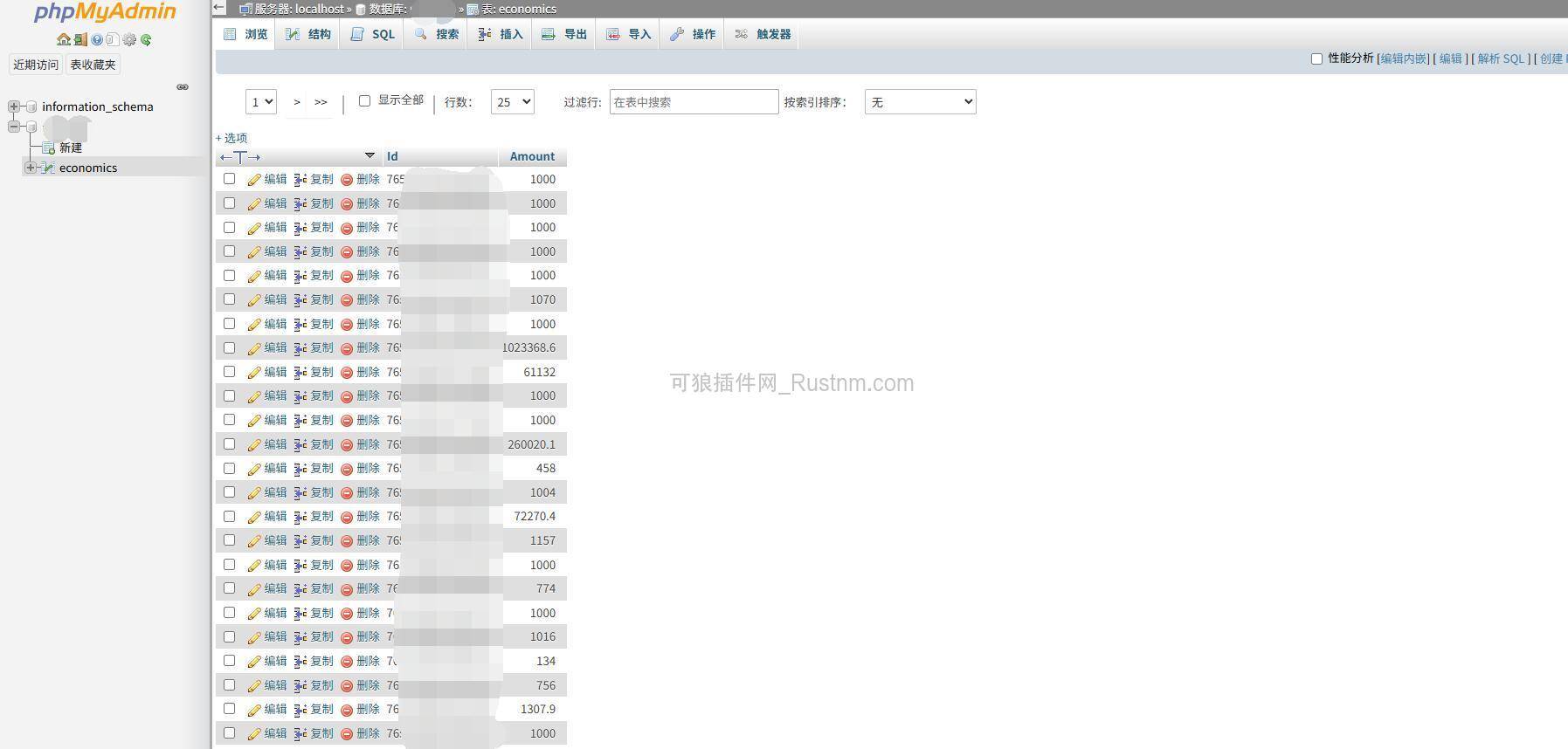Go to the 插入 insert tab
The height and width of the screenshot is (749, 1568).
(x=501, y=34)
